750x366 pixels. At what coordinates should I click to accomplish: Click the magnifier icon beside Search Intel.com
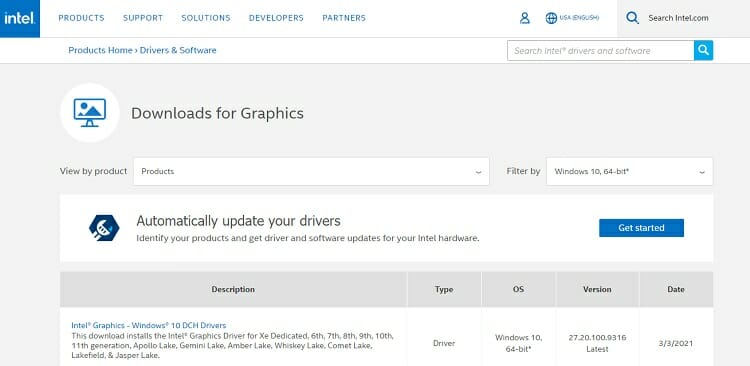632,18
